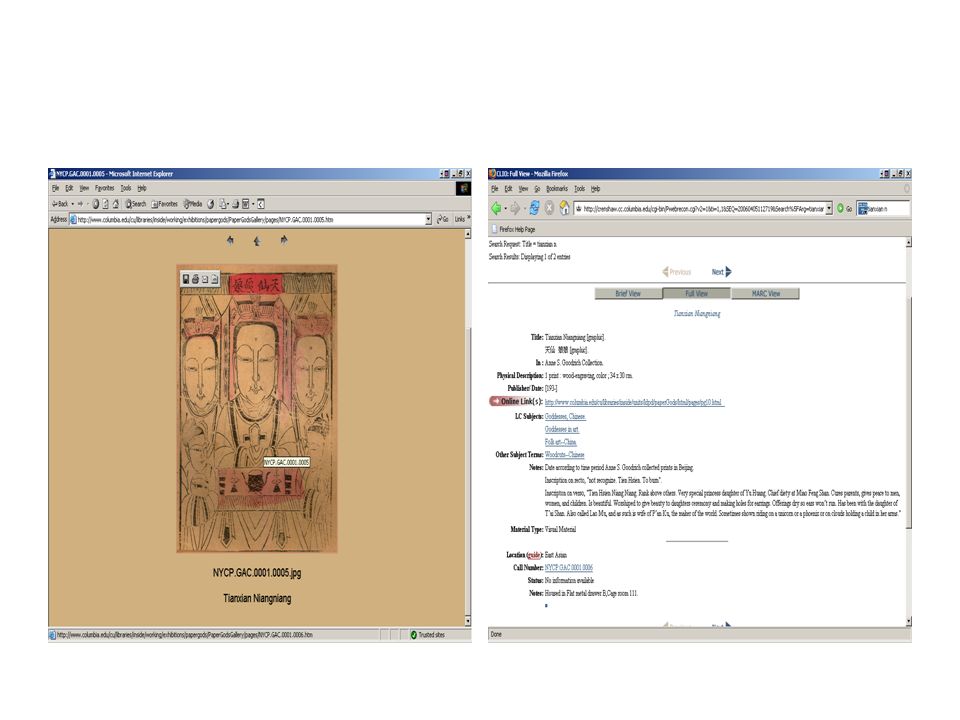Click the Edit page icon in Internet Explorer toolbar
The height and width of the screenshot is (720, 960).
coord(246,204)
